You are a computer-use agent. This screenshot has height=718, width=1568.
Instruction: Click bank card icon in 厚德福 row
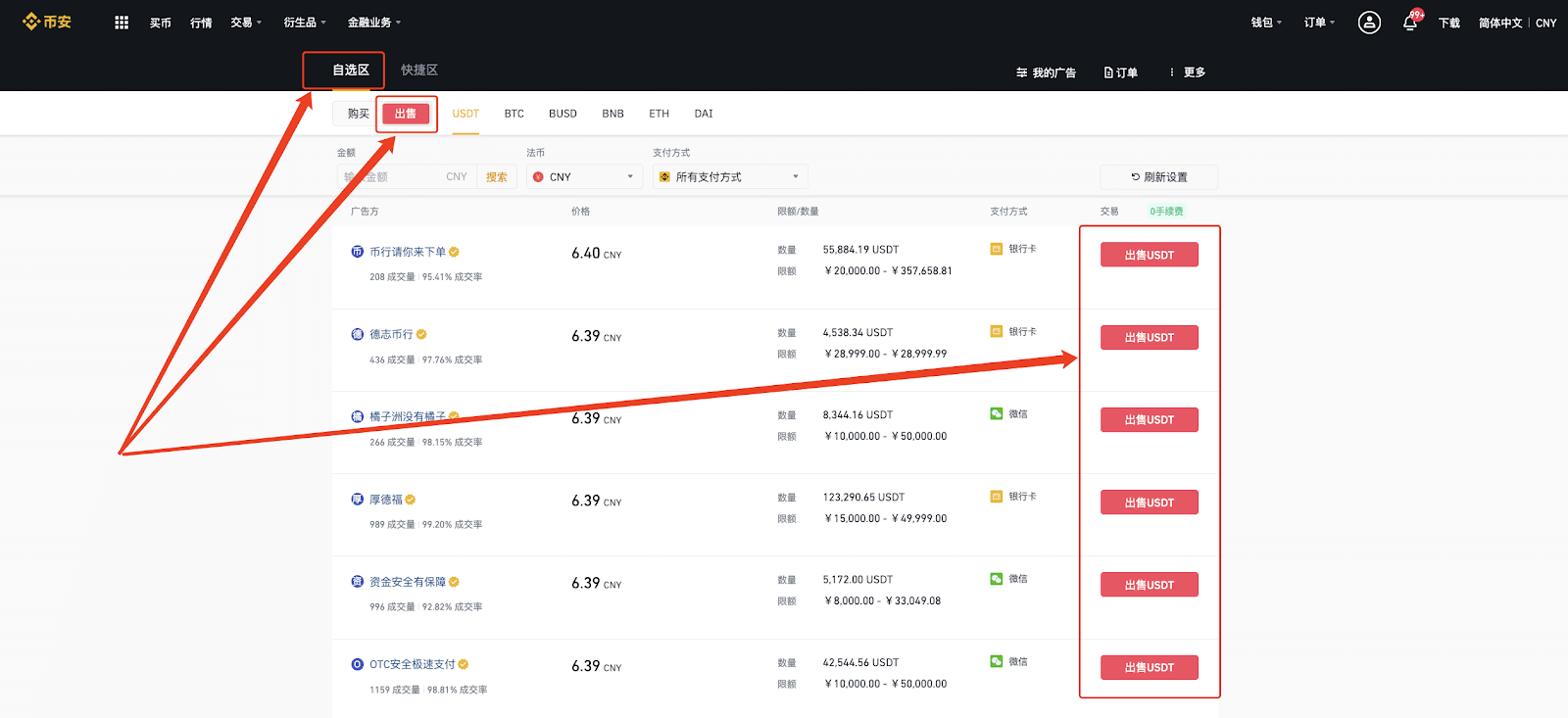[x=997, y=497]
